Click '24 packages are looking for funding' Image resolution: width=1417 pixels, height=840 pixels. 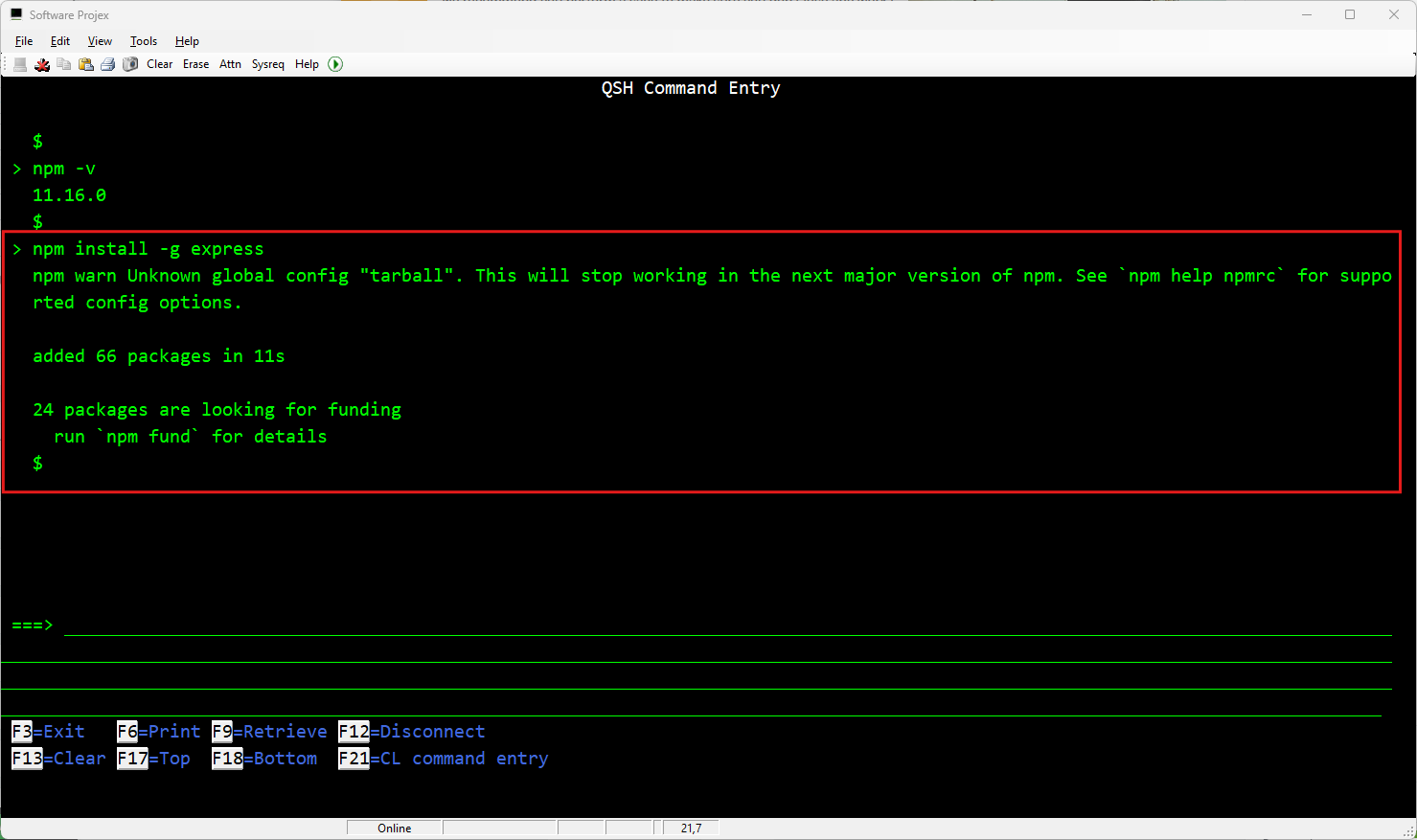[217, 410]
